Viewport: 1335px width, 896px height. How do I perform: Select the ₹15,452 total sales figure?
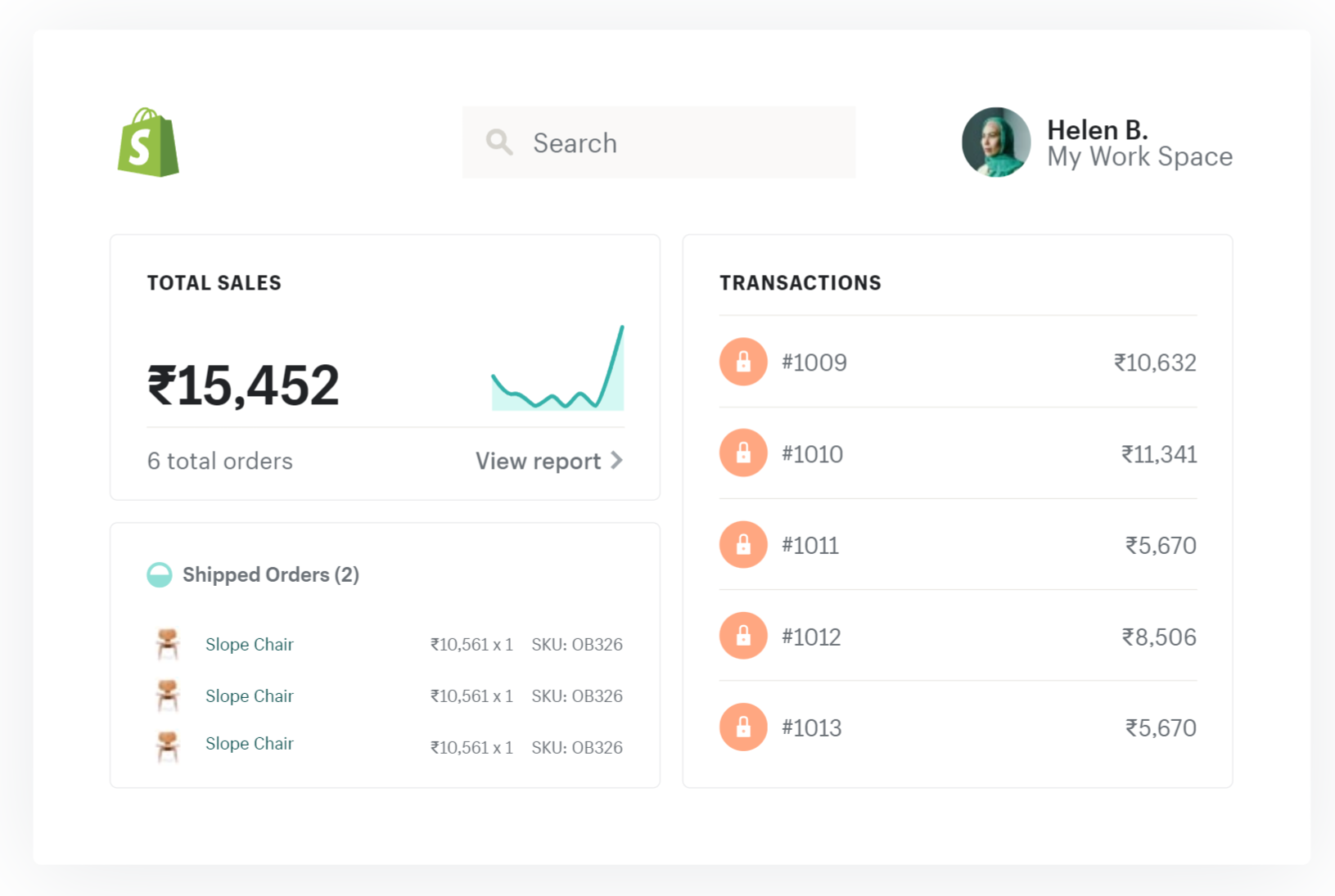pyautogui.click(x=243, y=385)
